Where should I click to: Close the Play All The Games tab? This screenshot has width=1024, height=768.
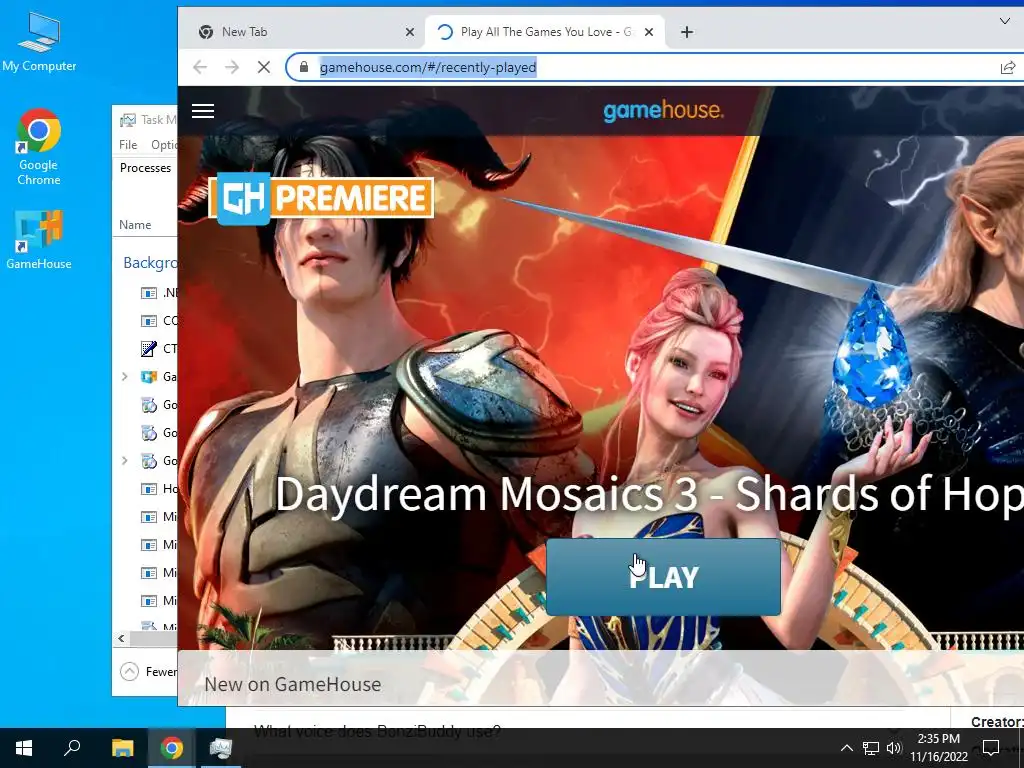[649, 32]
